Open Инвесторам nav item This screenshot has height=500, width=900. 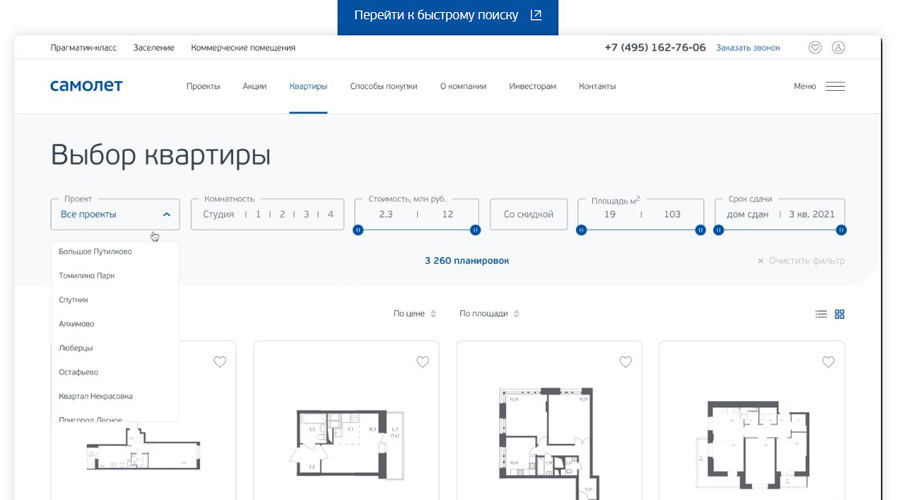(533, 86)
